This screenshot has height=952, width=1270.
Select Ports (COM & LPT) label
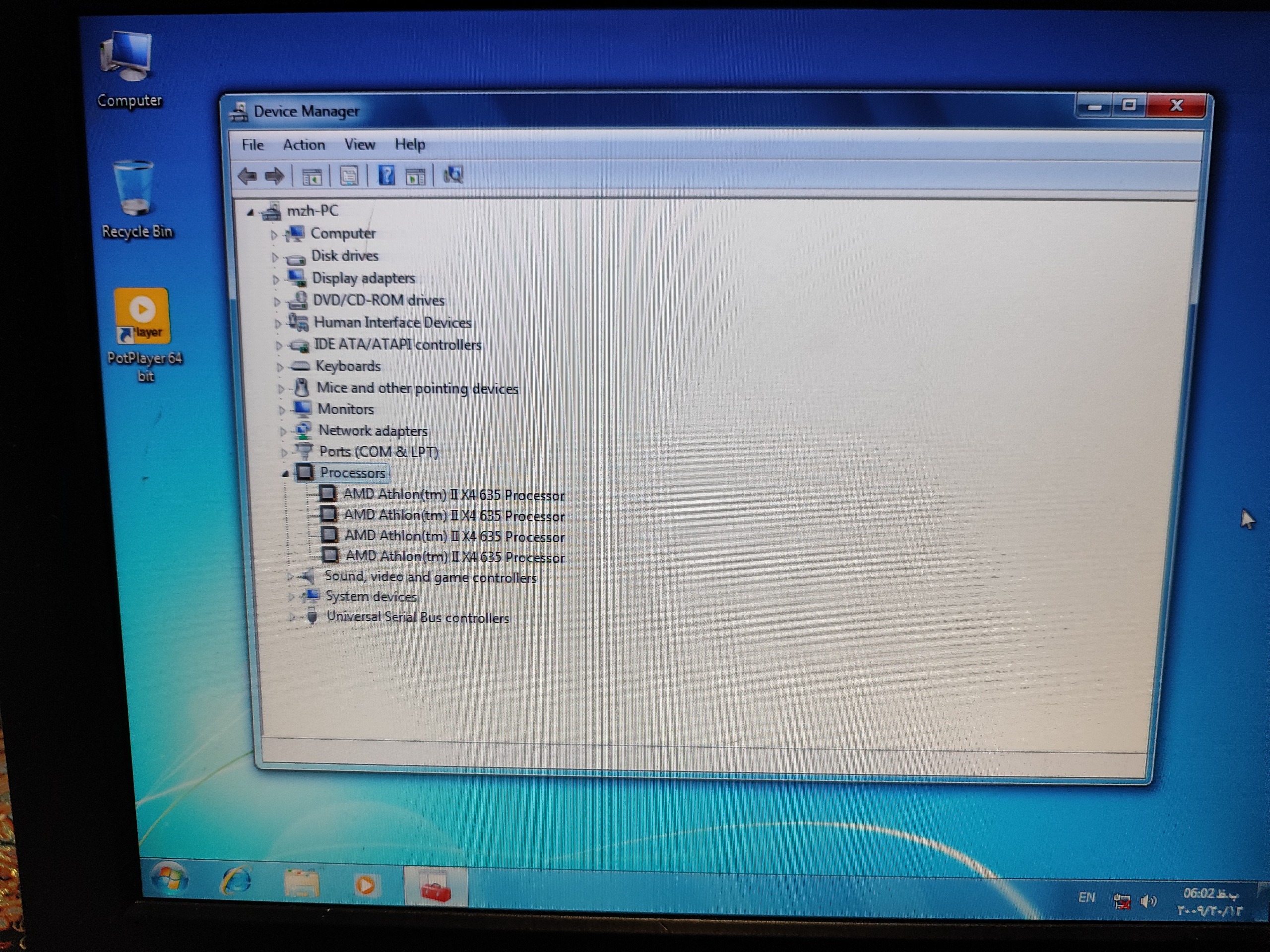point(379,452)
